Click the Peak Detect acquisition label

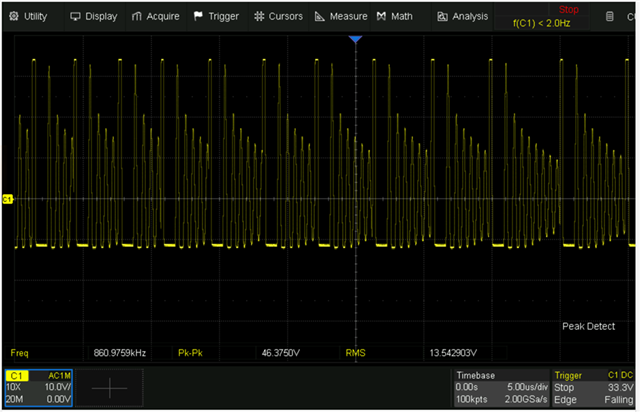(x=589, y=326)
